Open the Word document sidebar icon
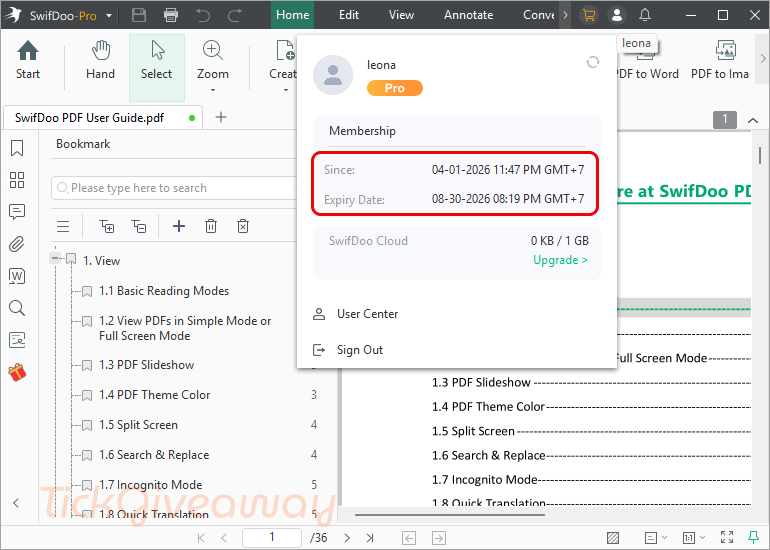The image size is (770, 550). tap(17, 276)
